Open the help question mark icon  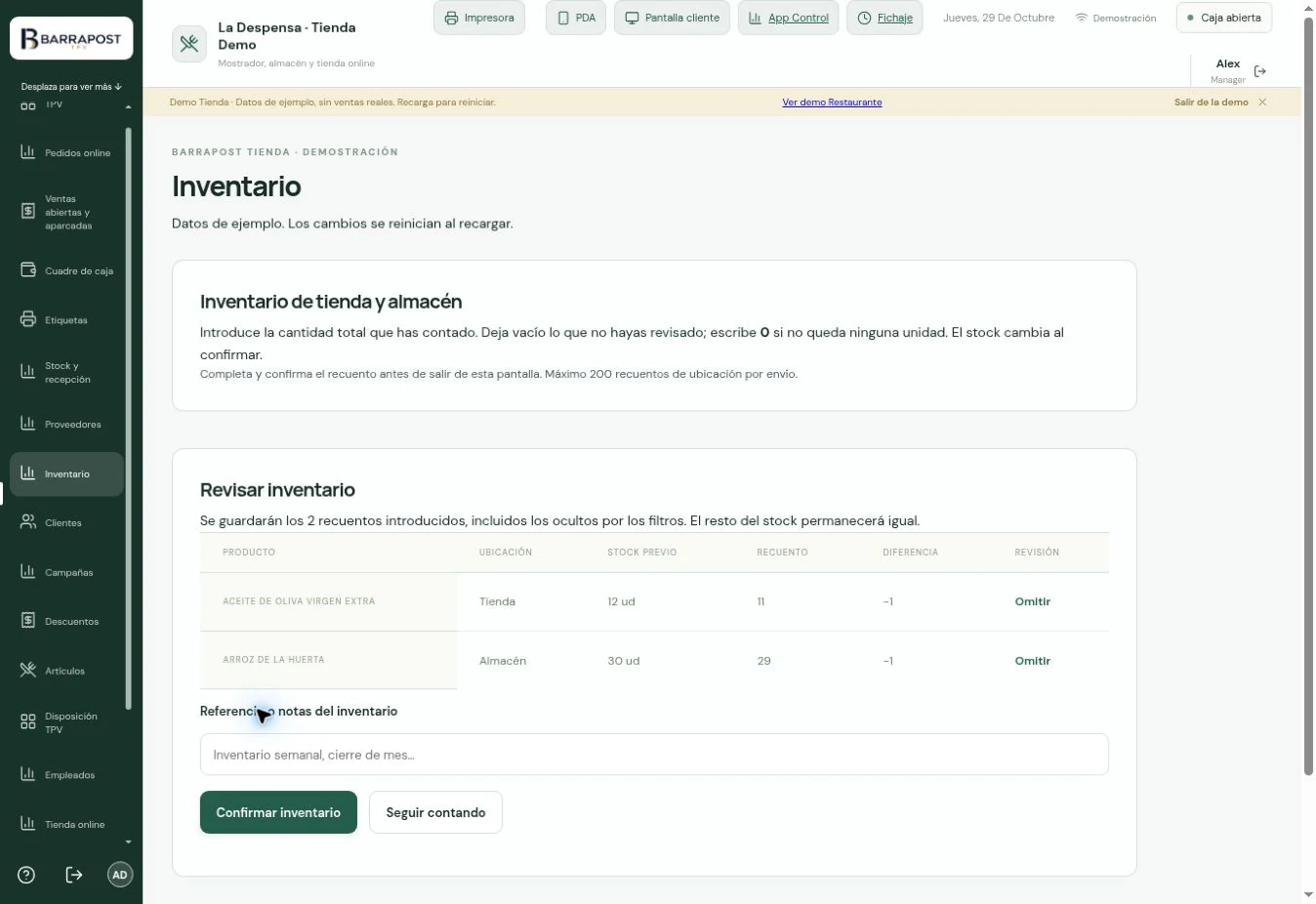click(26, 875)
